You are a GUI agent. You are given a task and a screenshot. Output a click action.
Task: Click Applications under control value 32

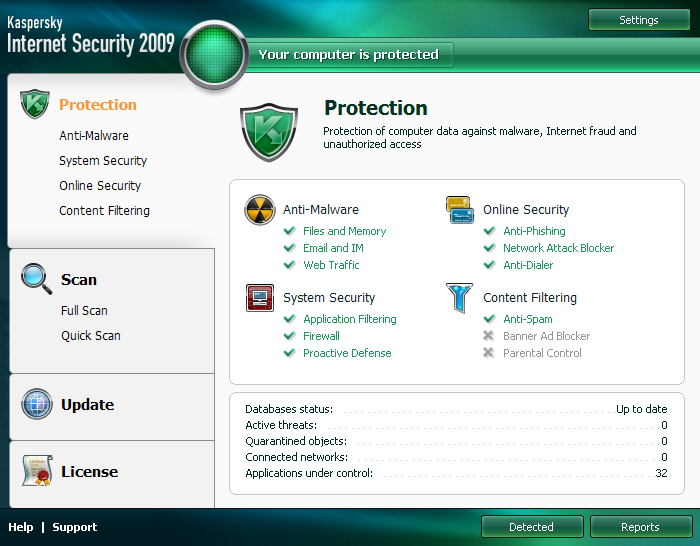tap(661, 473)
